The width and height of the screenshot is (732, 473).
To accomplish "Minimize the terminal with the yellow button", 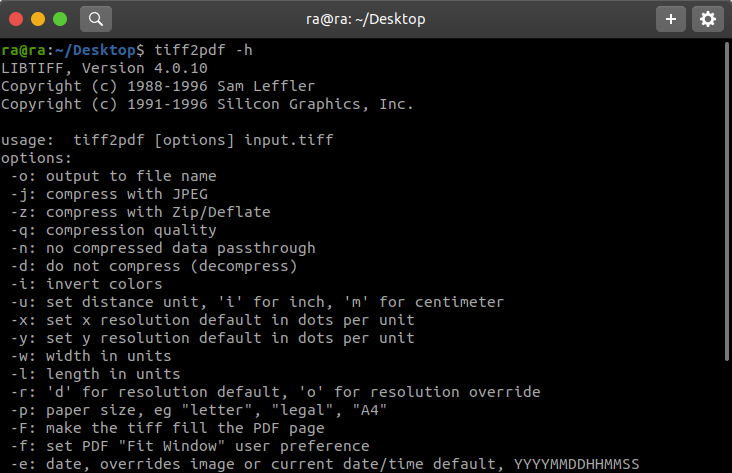I will click(38, 18).
